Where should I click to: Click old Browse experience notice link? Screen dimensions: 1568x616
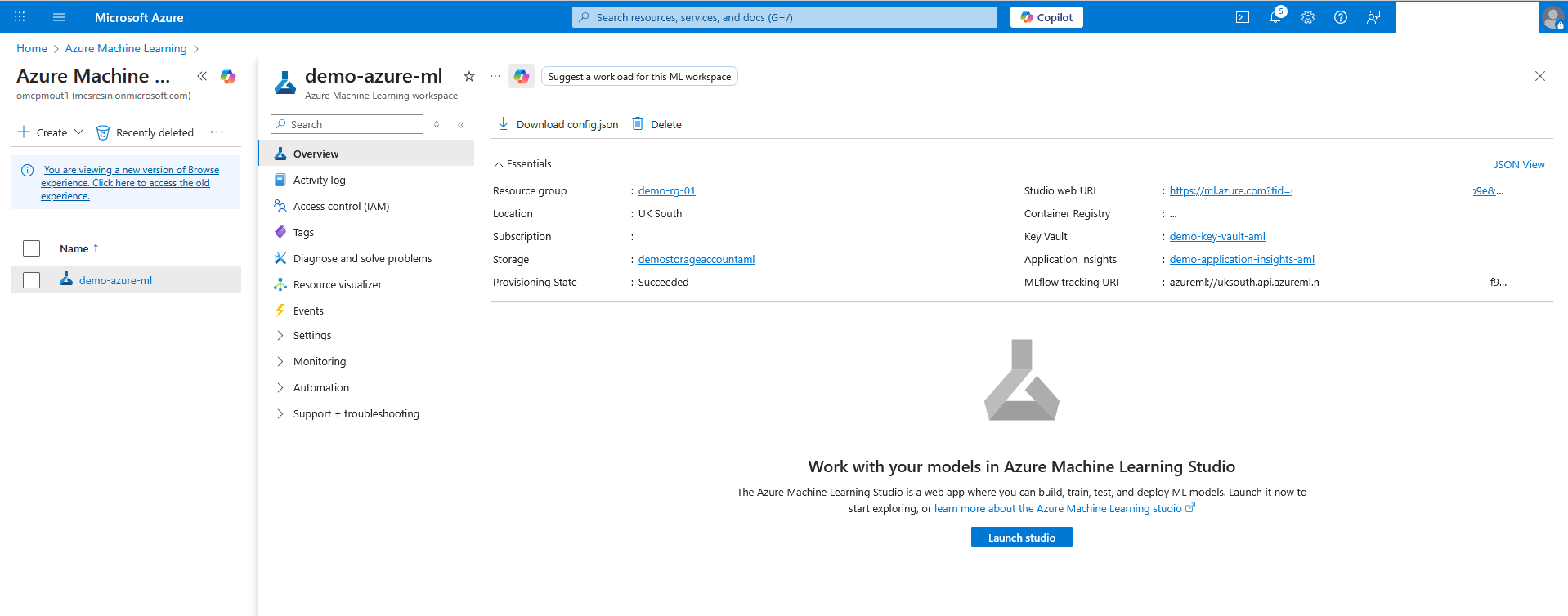point(130,183)
